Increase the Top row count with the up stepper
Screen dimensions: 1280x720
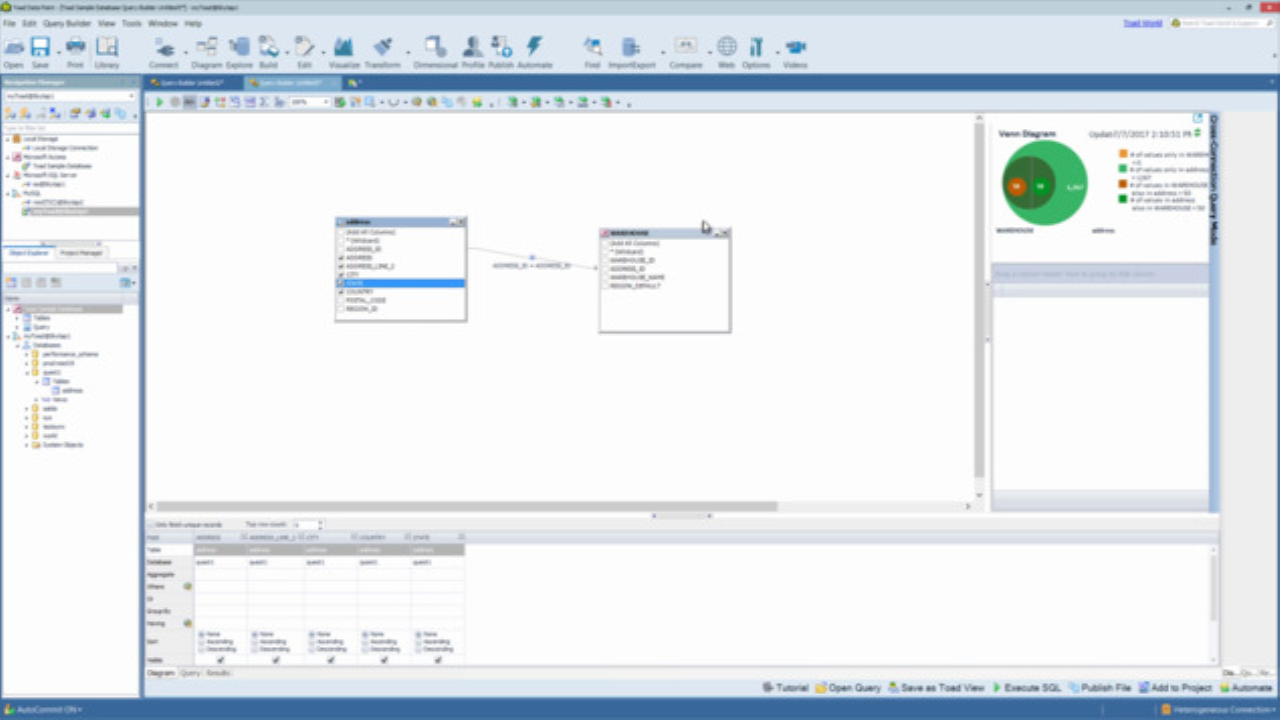pyautogui.click(x=320, y=521)
